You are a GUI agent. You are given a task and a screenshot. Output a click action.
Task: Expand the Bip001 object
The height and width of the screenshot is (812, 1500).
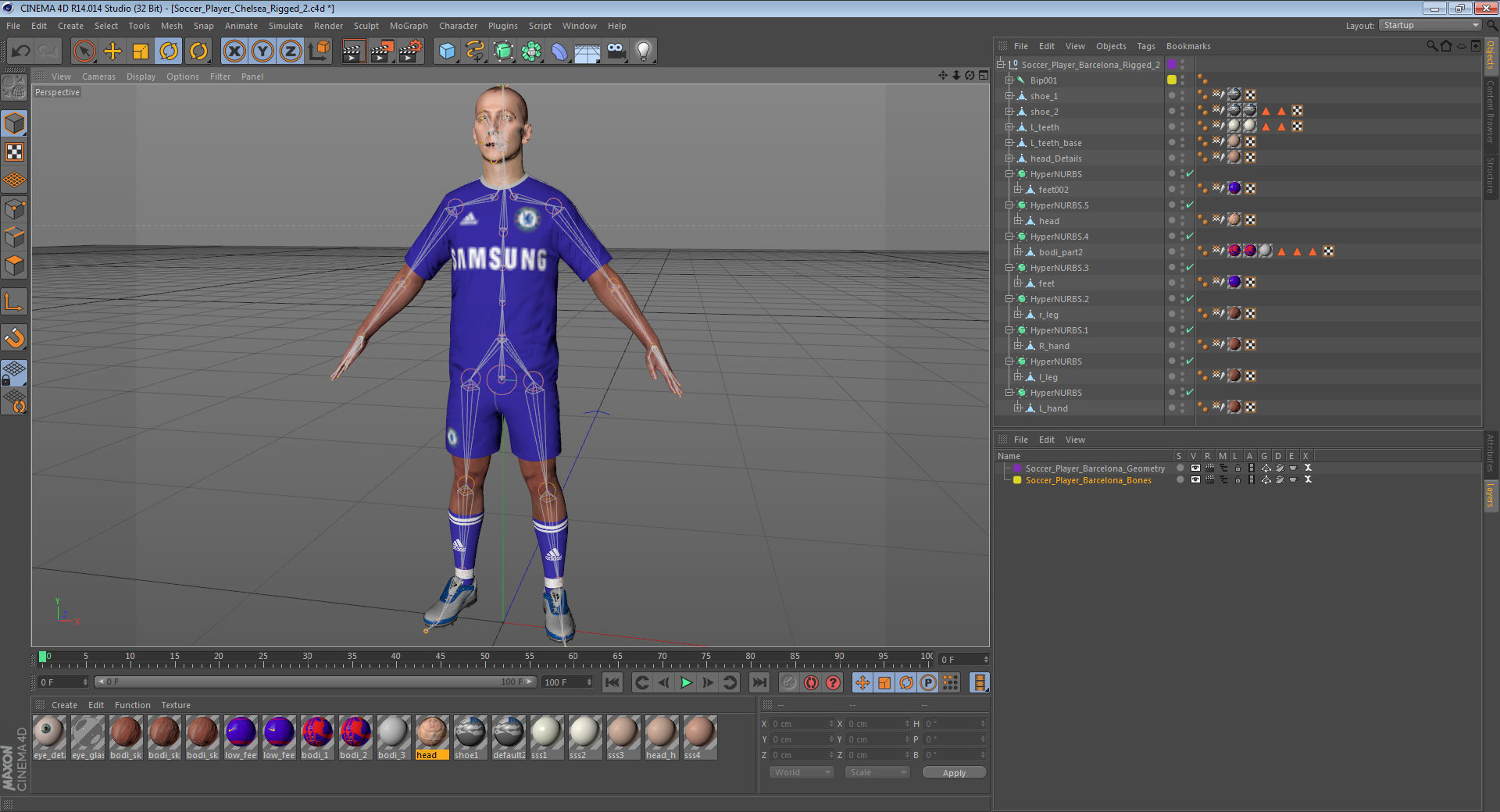[1009, 80]
